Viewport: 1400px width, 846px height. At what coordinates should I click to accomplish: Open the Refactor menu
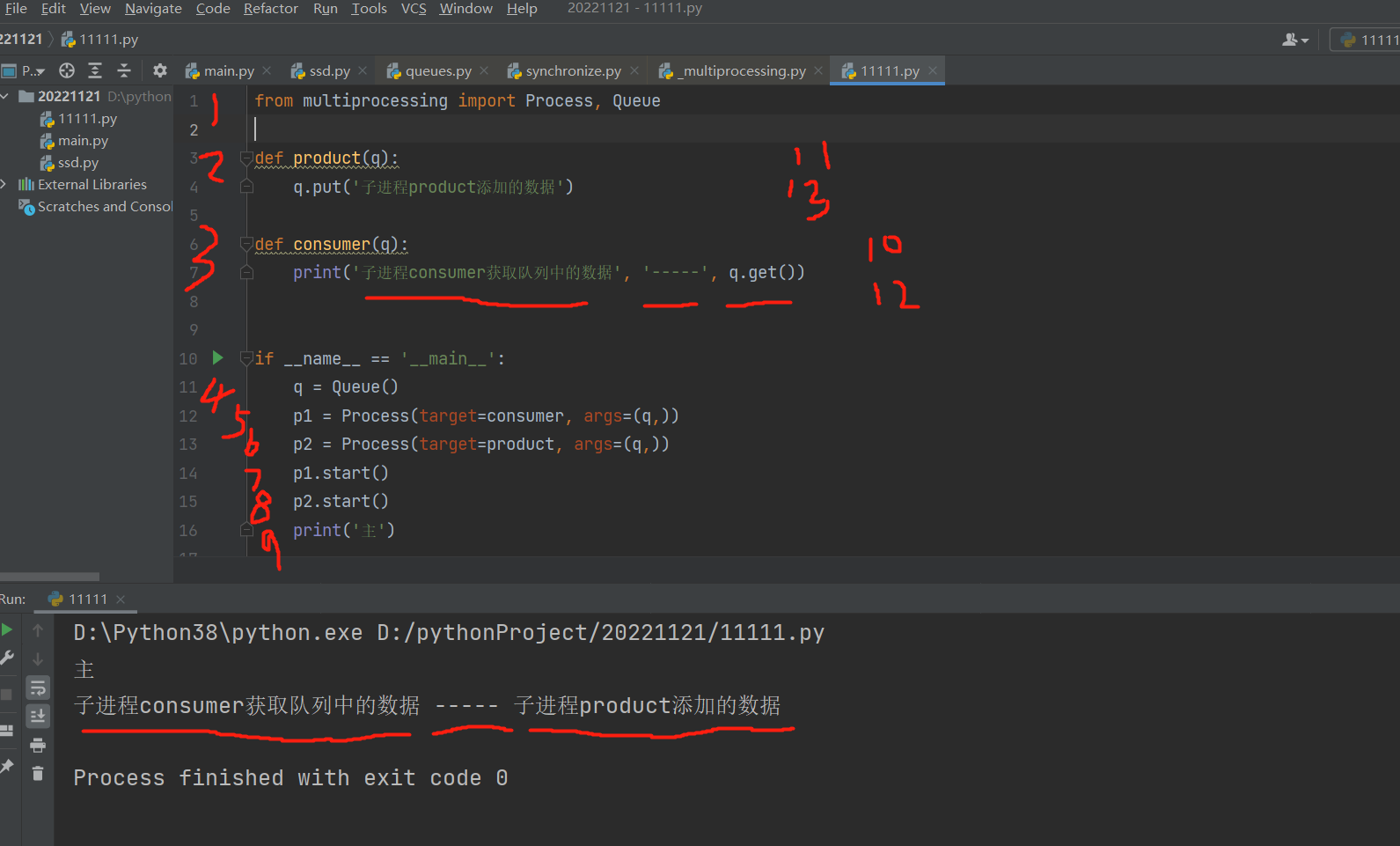pos(271,9)
